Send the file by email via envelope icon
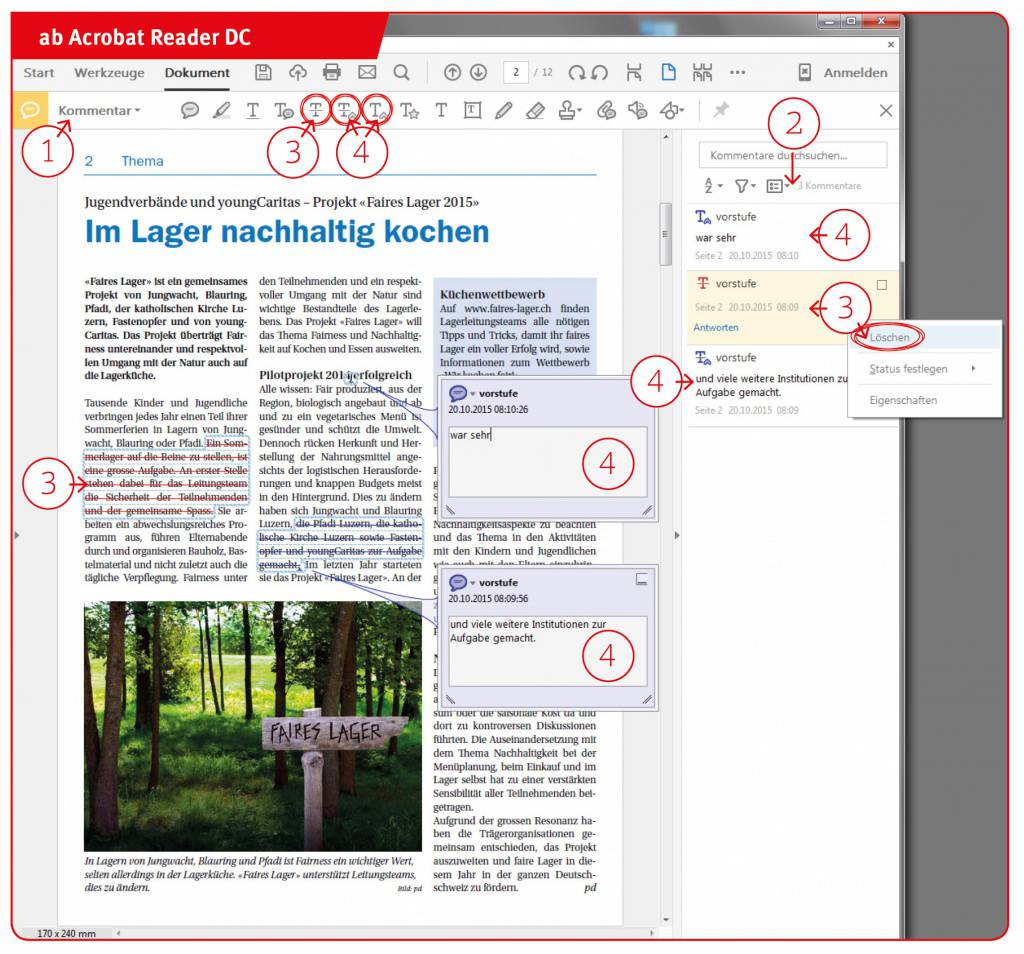This screenshot has height=954, width=1024. click(x=367, y=72)
